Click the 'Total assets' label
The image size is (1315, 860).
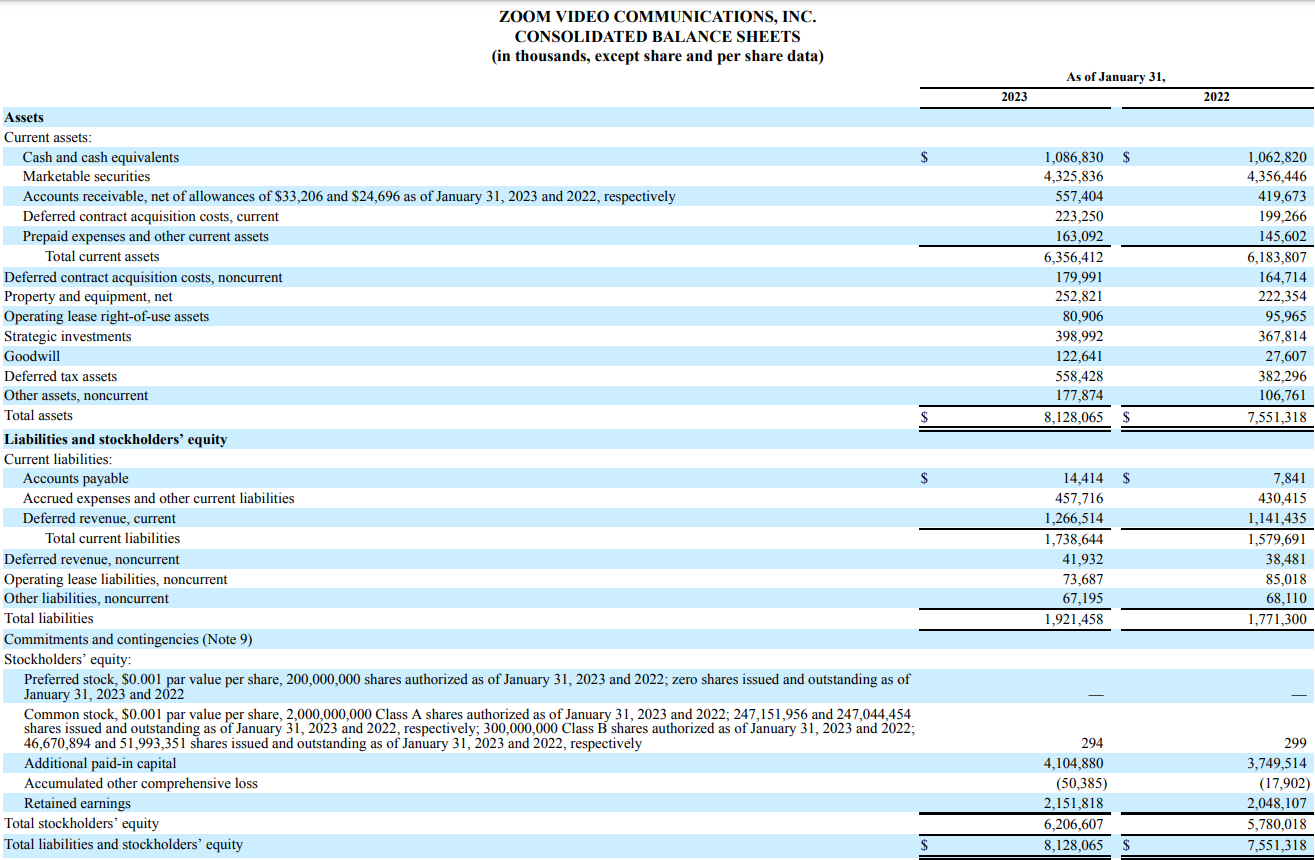(38, 416)
